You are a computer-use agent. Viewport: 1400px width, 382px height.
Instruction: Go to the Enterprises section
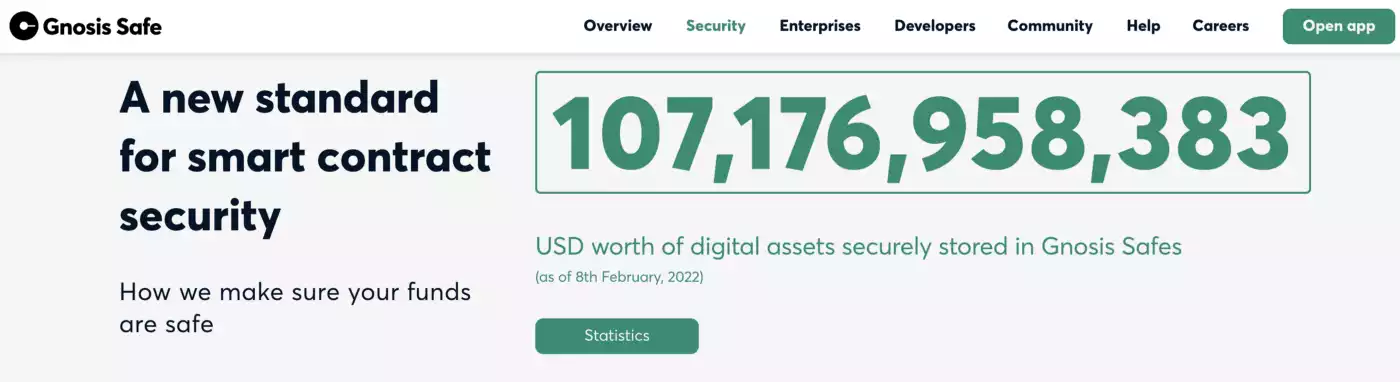coord(820,26)
